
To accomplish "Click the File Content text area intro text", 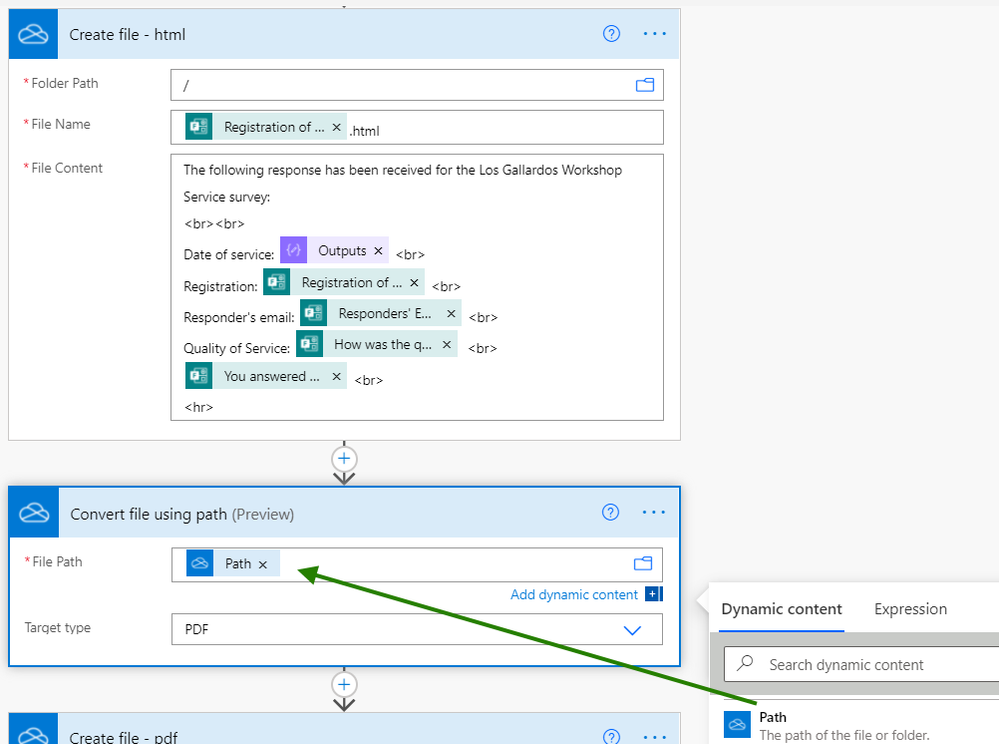I will tap(403, 183).
